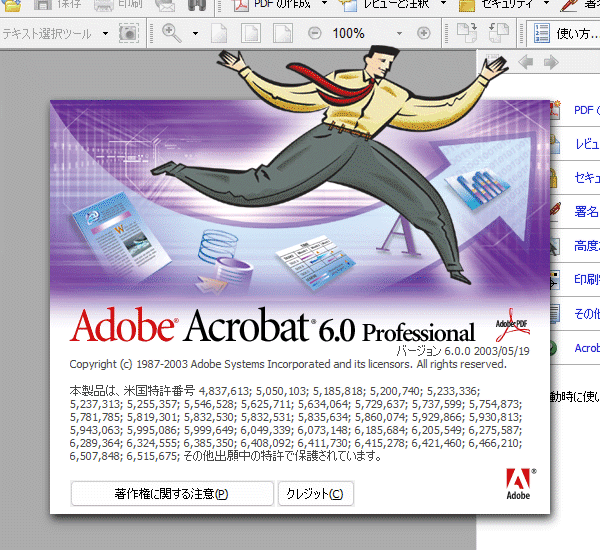
Task: Open the 高度 link in side panel
Action: tap(587, 246)
